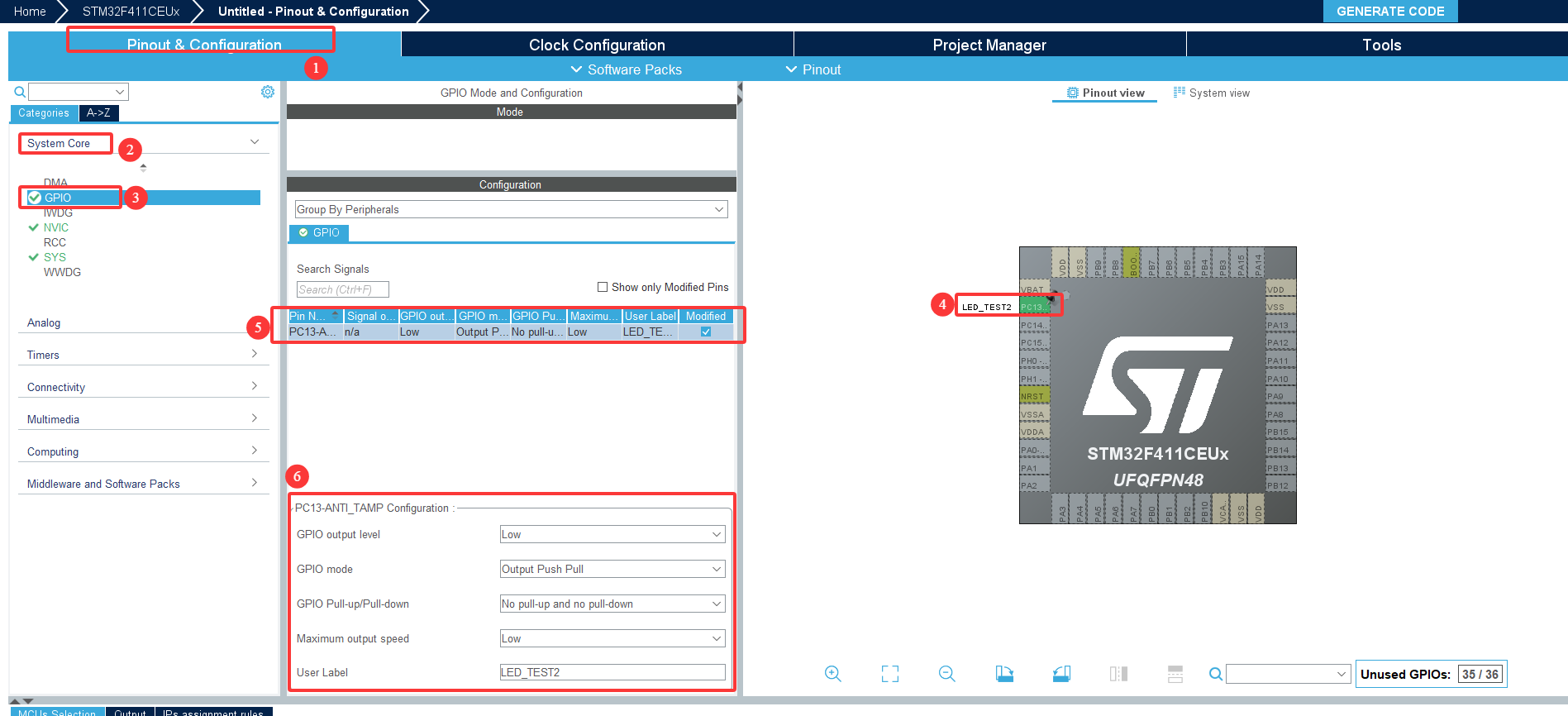Switch to System view
The image size is (1568, 716).
[x=1211, y=93]
